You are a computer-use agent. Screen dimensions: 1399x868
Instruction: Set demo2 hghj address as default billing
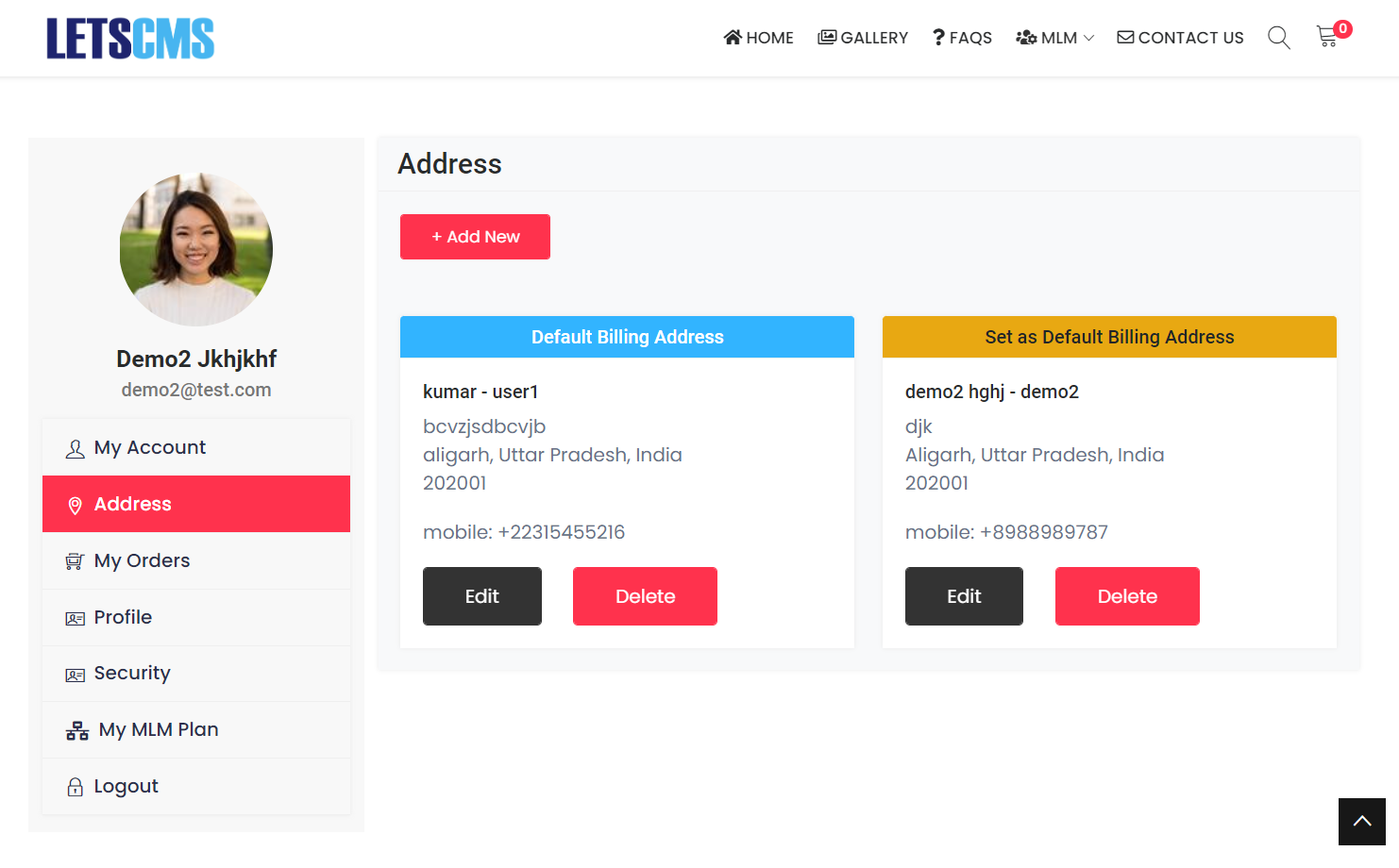point(1109,337)
